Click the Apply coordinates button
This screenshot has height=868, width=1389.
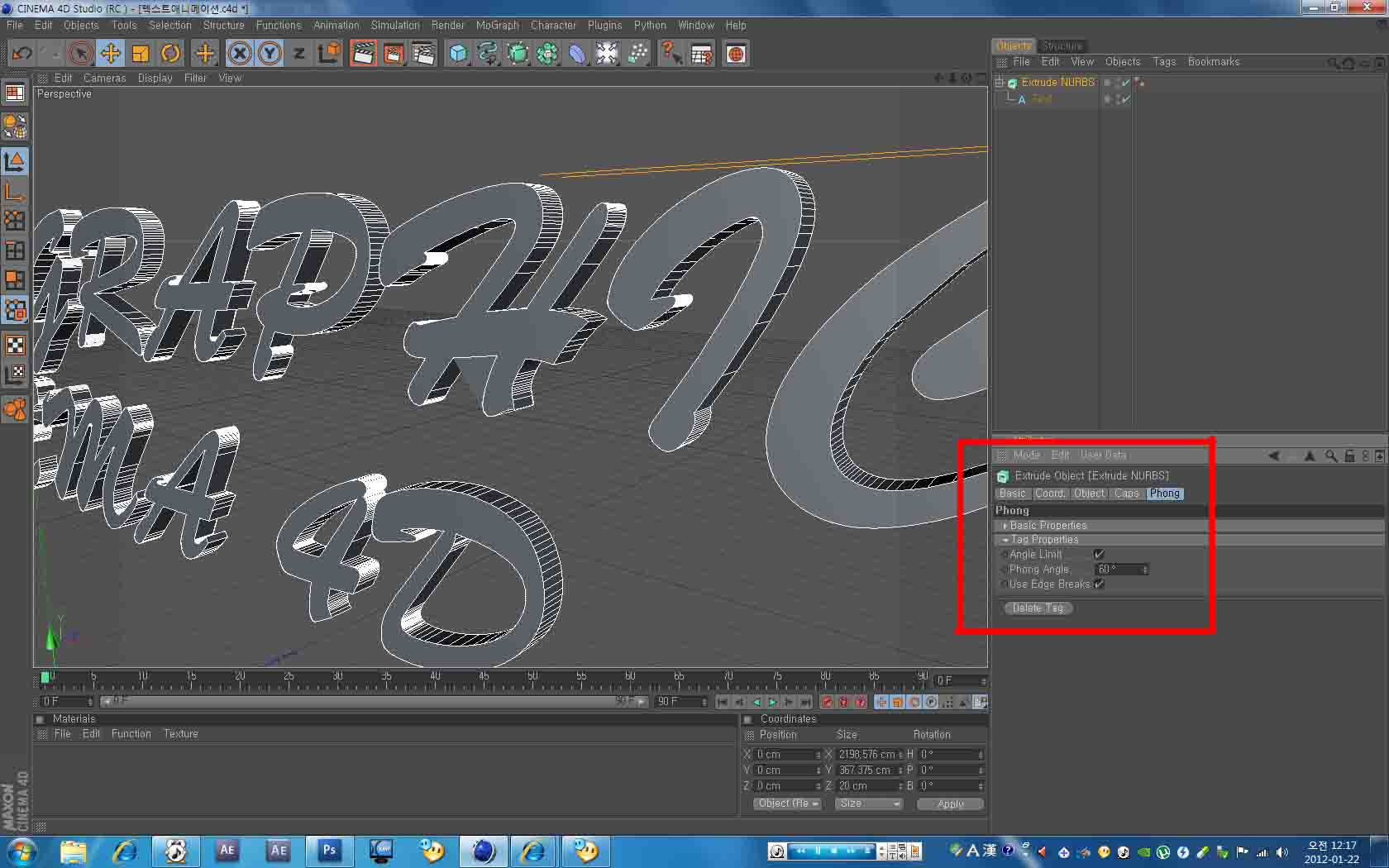(x=950, y=804)
